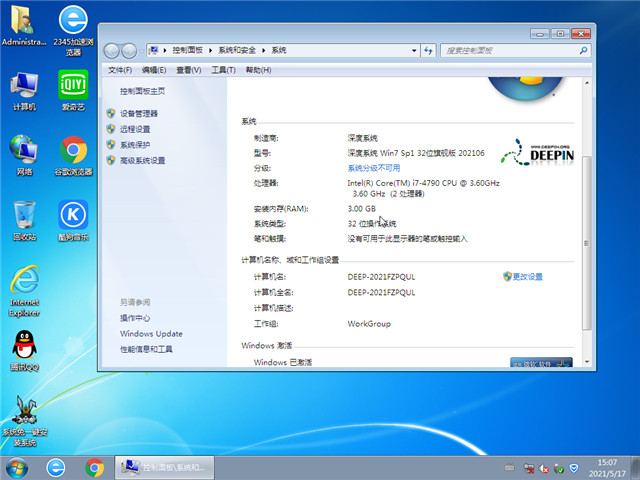This screenshot has height=480, width=640.
Task: Click the control panel icon in the address bar
Action: 153,50
